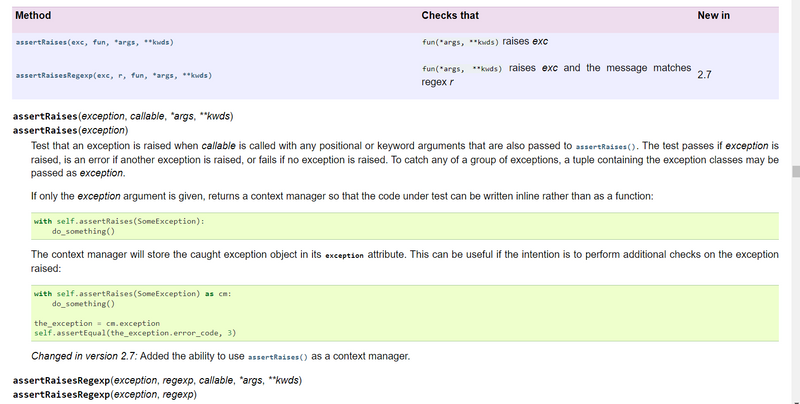Click the "Method" column header

(x=34, y=16)
